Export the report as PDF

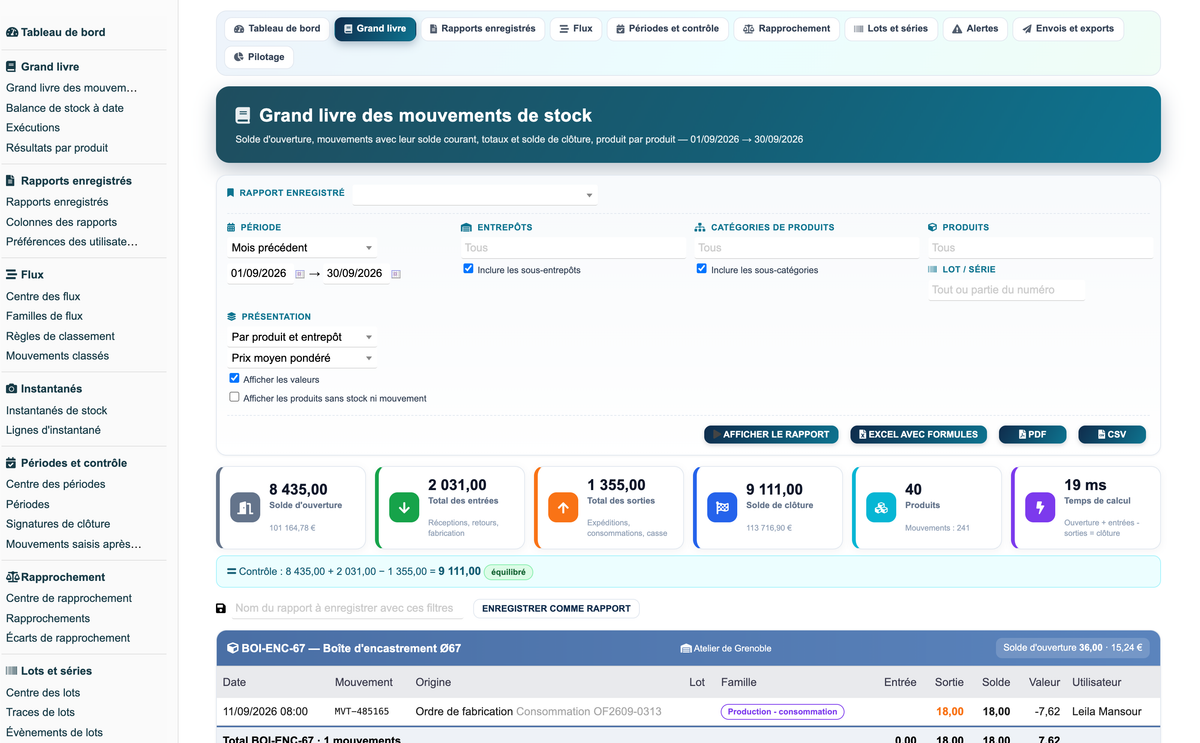click(x=1032, y=435)
